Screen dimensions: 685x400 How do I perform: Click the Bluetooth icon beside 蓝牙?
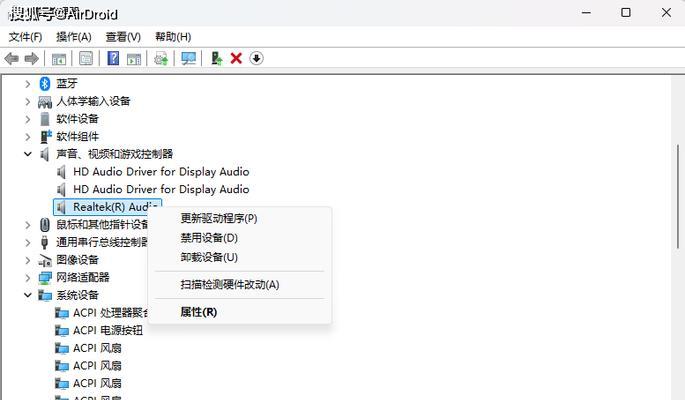45,83
